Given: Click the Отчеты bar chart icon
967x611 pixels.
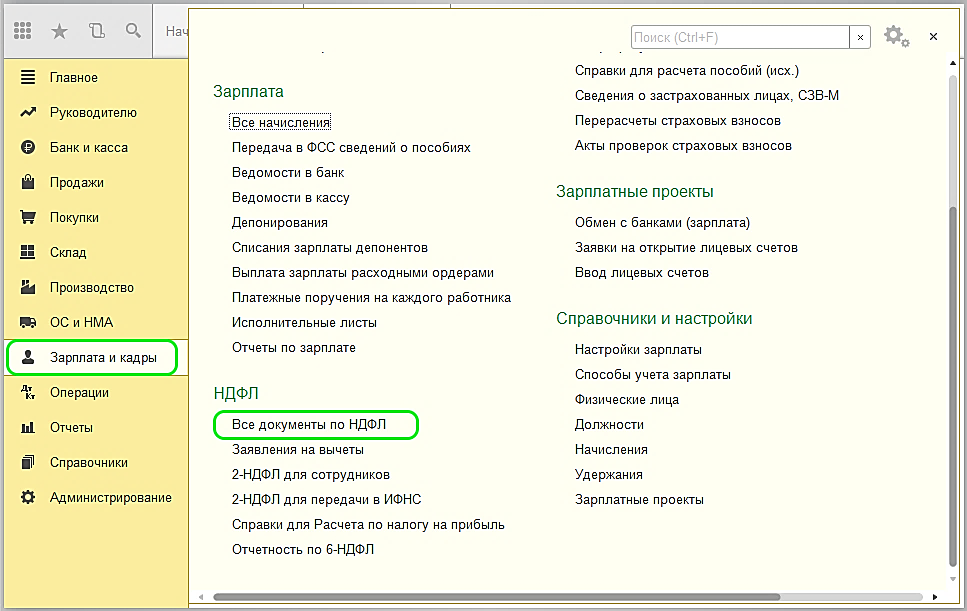Looking at the screenshot, I should 28,427.
